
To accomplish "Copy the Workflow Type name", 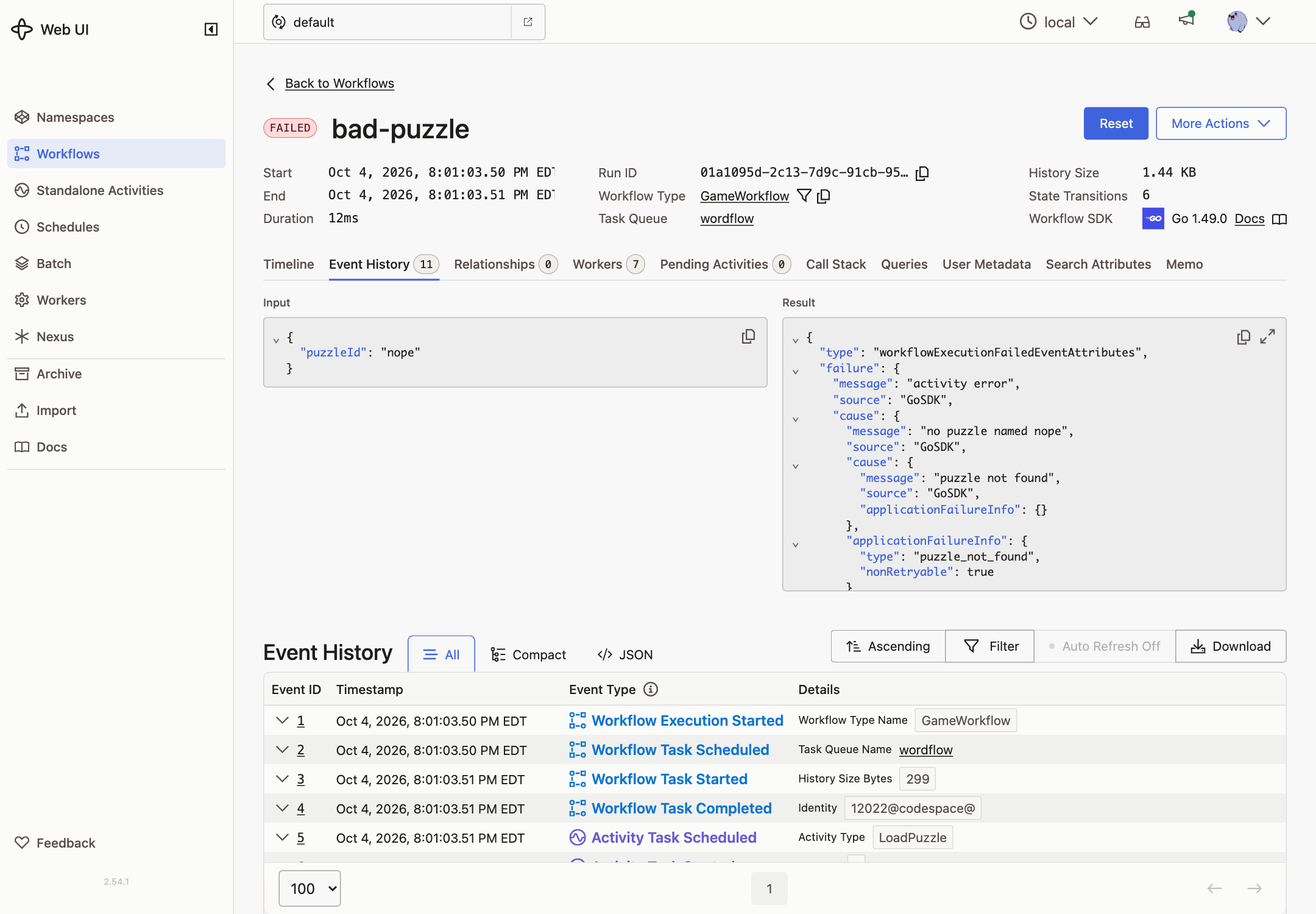I will (824, 196).
